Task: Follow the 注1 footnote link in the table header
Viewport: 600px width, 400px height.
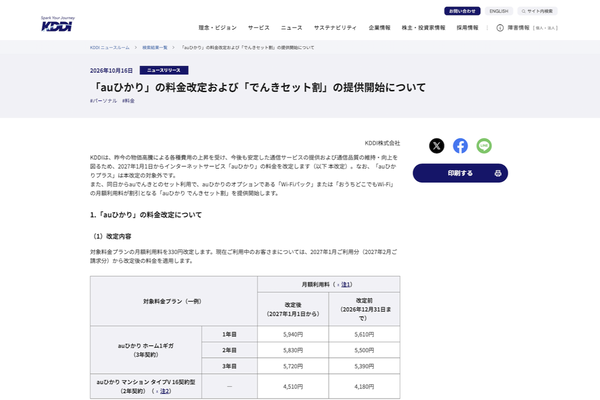Action: [346, 284]
